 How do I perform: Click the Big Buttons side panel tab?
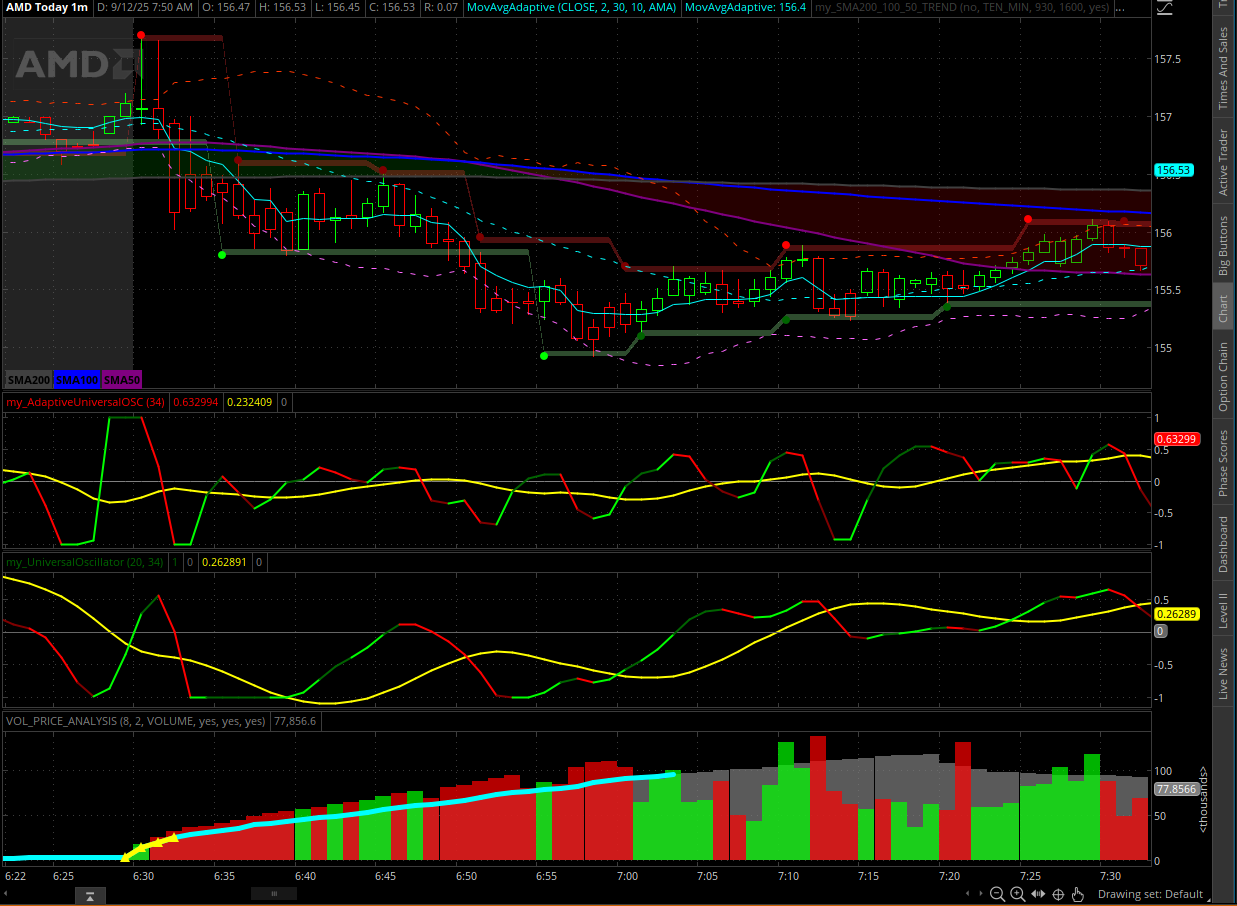coord(1222,246)
